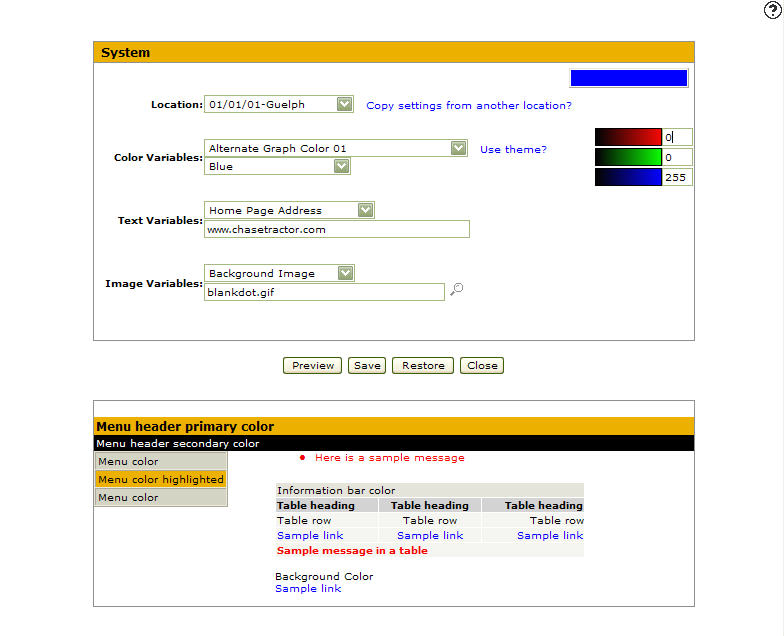Click the blue gradient color slider
Viewport: 784px width, 636px height.
coord(628,177)
